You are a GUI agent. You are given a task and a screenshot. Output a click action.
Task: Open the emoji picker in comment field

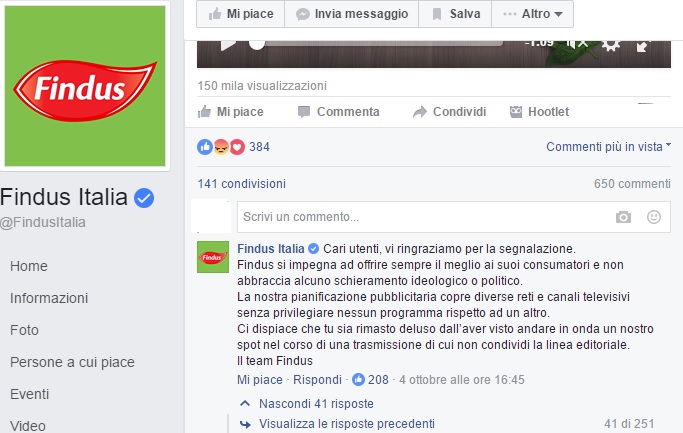click(x=654, y=217)
